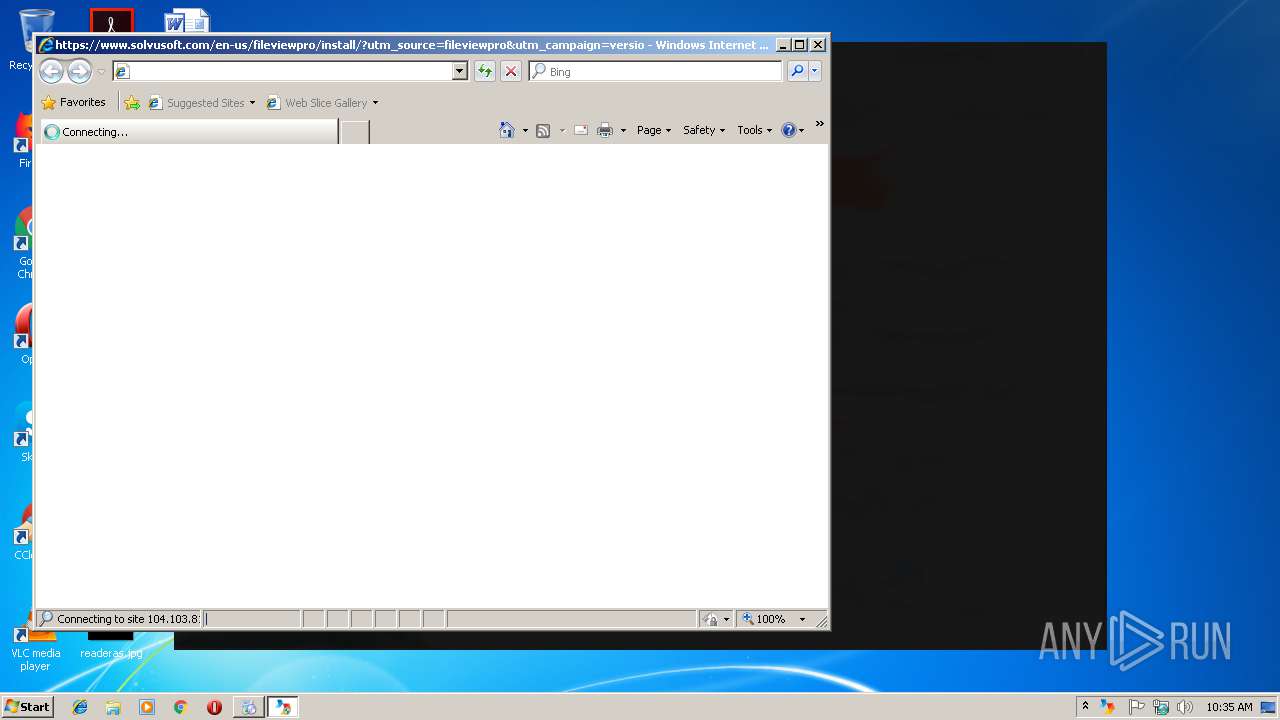The width and height of the screenshot is (1280, 720).
Task: Click the Print icon
Action: (x=605, y=130)
